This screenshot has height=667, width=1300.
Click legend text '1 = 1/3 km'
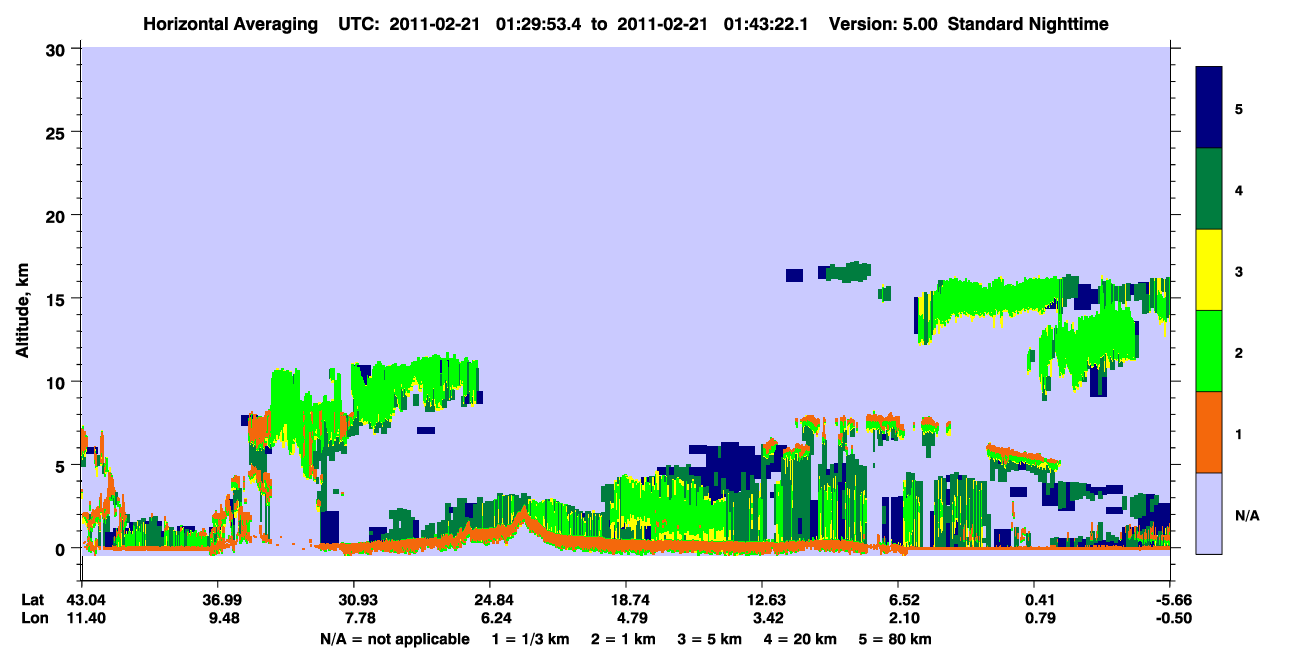(530, 639)
